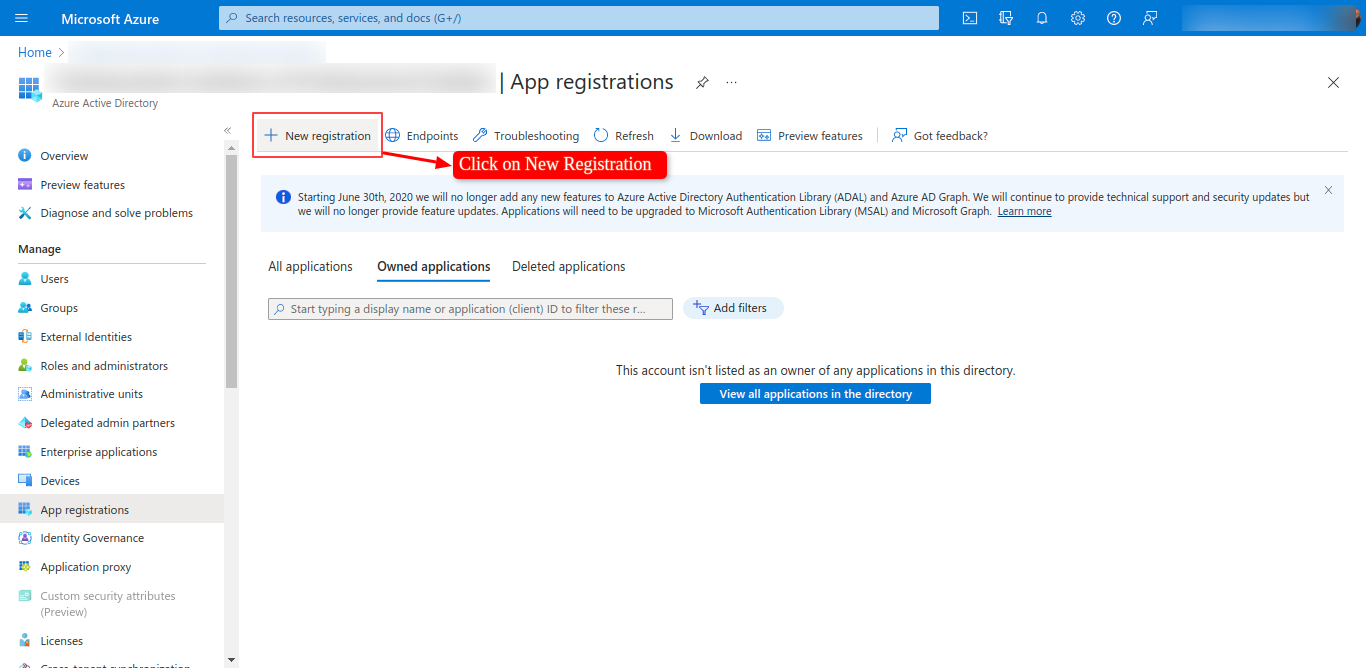Open portal settings gear

click(1077, 18)
